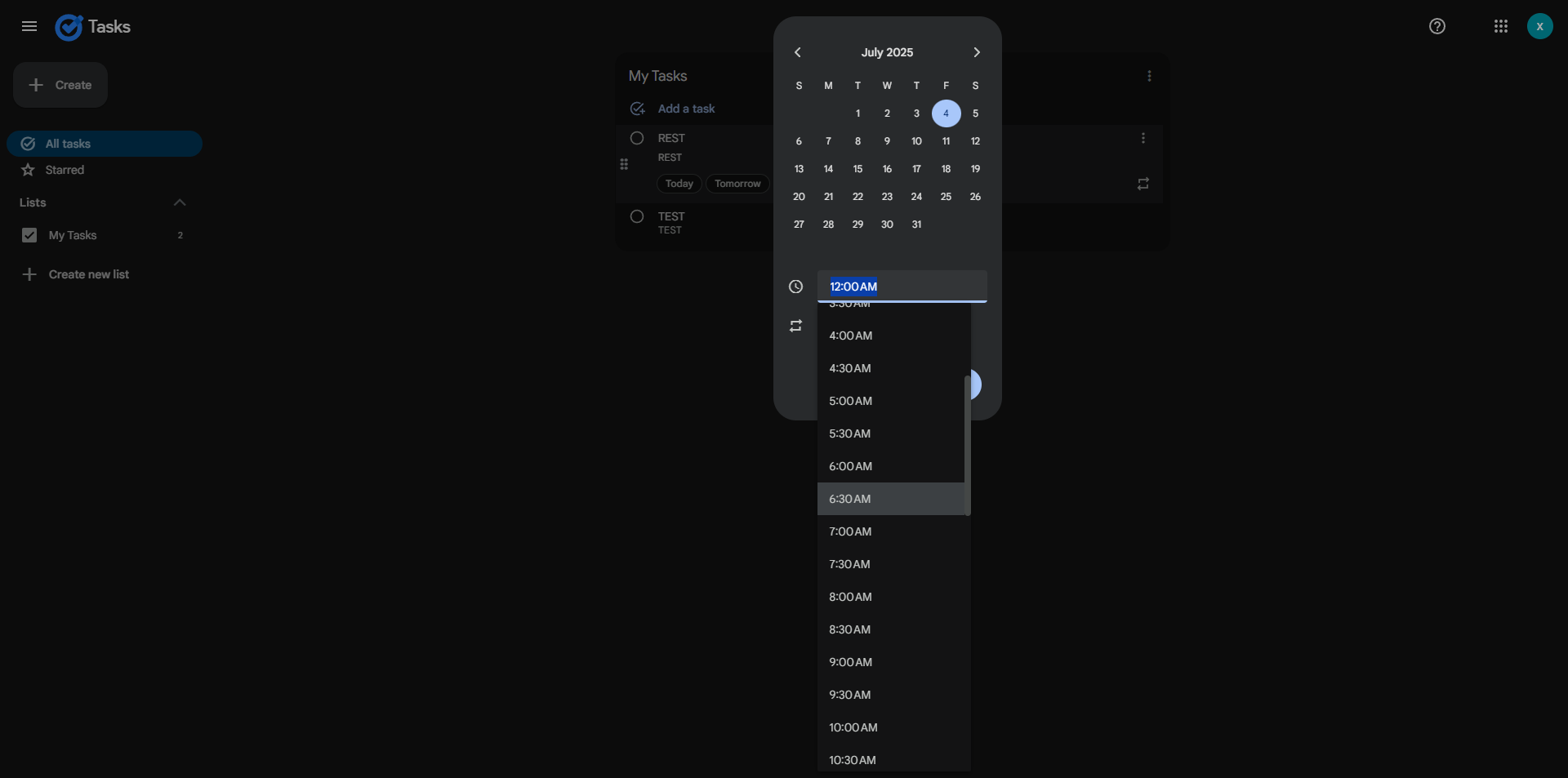Click Create new list

coord(89,274)
